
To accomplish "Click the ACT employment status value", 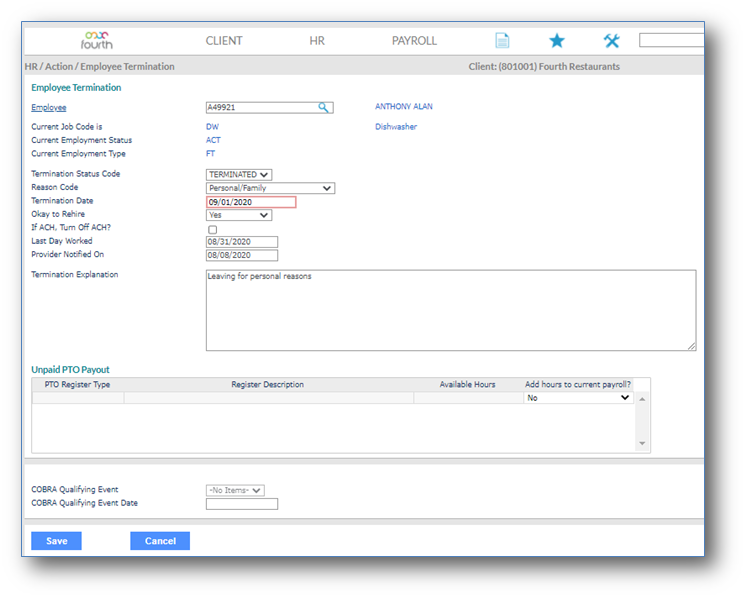I will pyautogui.click(x=213, y=140).
